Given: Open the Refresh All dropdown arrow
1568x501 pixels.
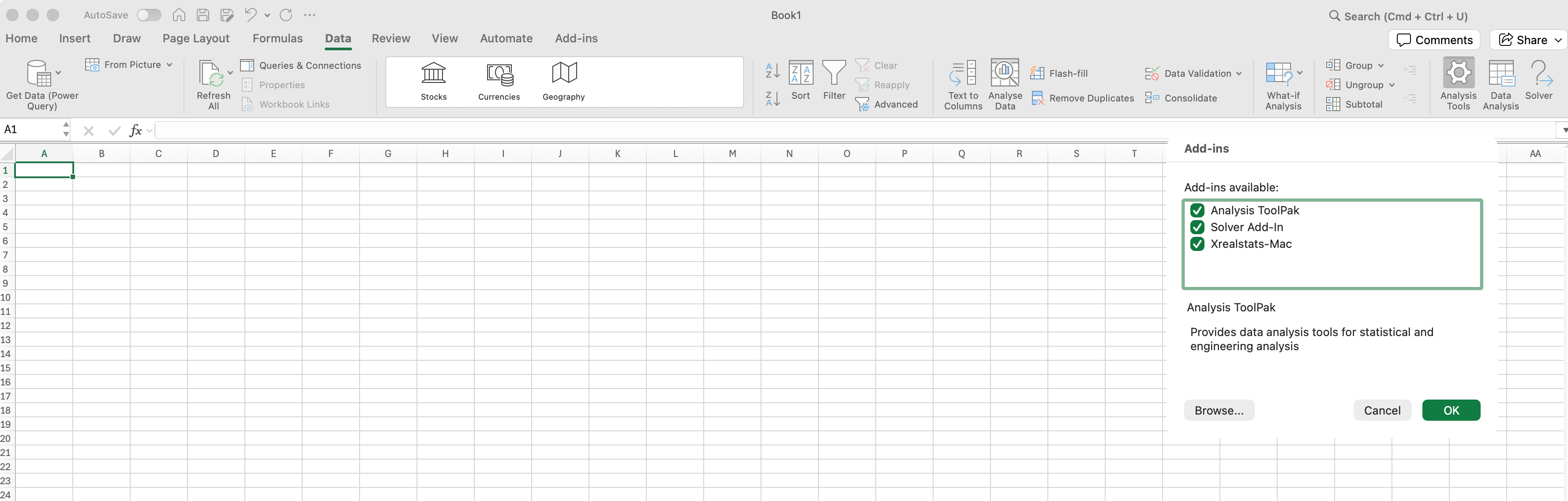Looking at the screenshot, I should tap(230, 73).
